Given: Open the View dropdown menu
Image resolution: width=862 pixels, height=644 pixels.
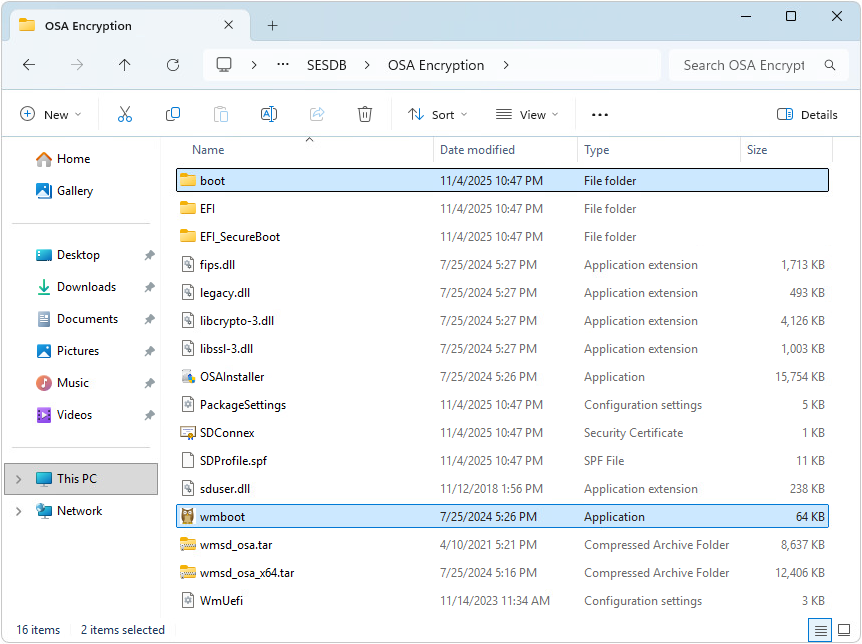Looking at the screenshot, I should pos(527,114).
